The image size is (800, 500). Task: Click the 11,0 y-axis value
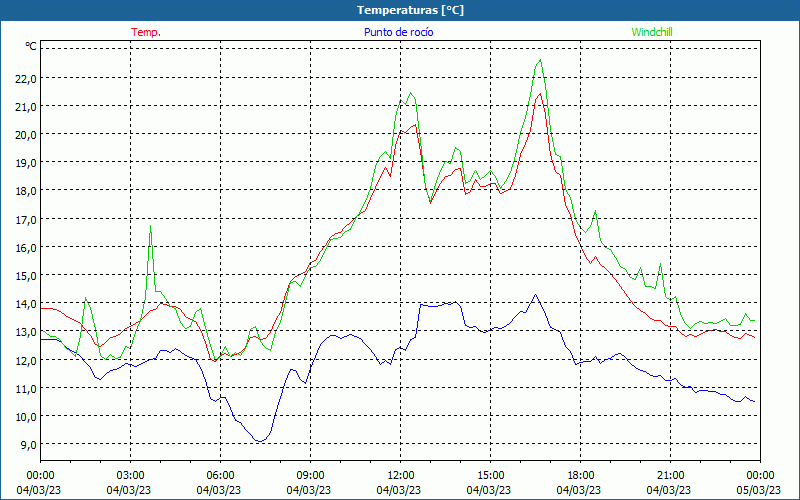(27, 388)
